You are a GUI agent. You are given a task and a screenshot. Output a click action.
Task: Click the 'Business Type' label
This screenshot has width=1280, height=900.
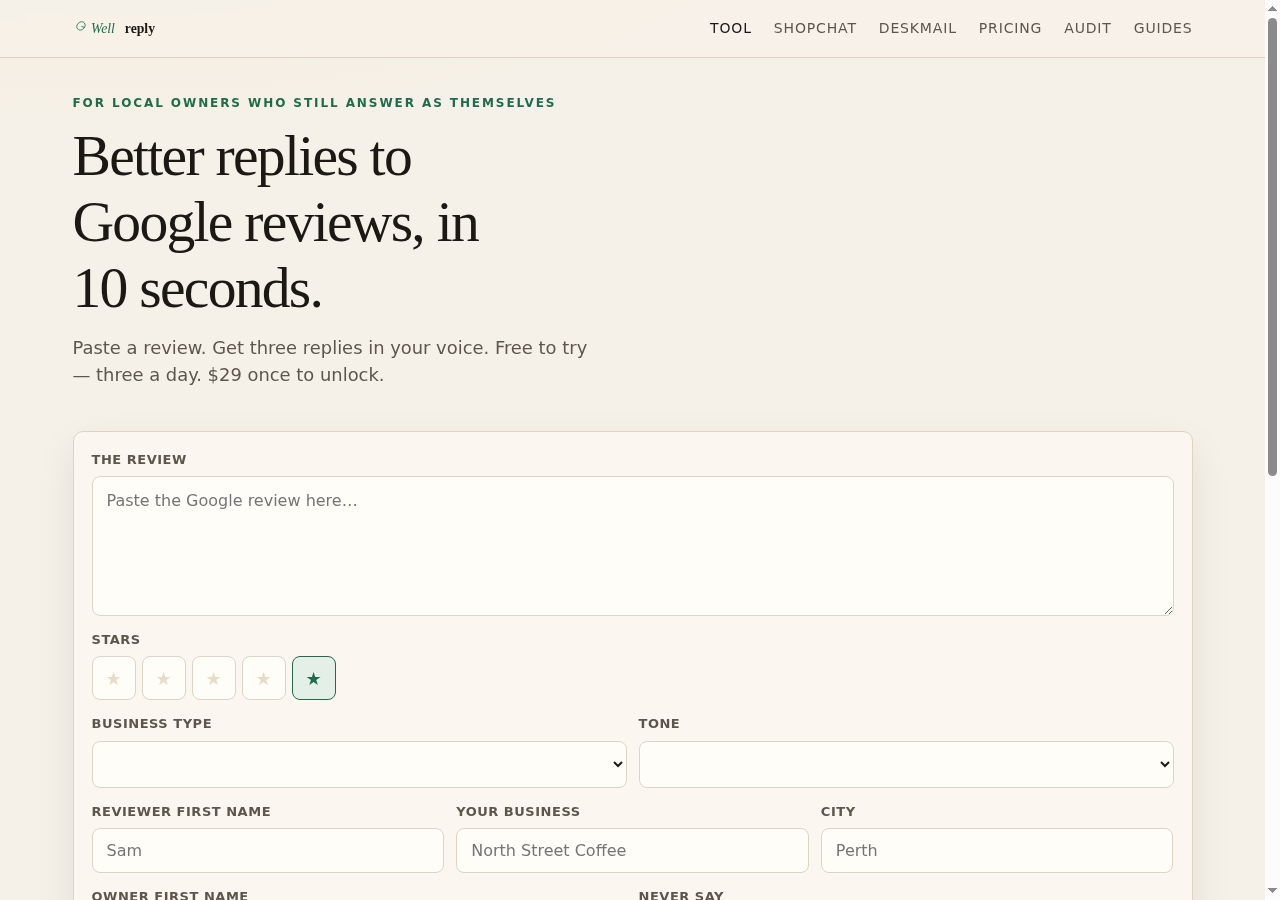coord(152,724)
